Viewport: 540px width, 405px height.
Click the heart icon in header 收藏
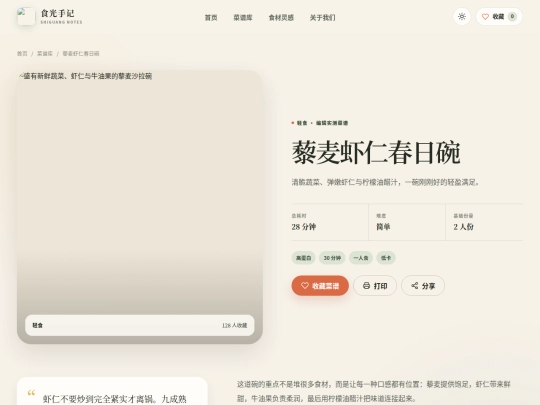click(x=485, y=17)
